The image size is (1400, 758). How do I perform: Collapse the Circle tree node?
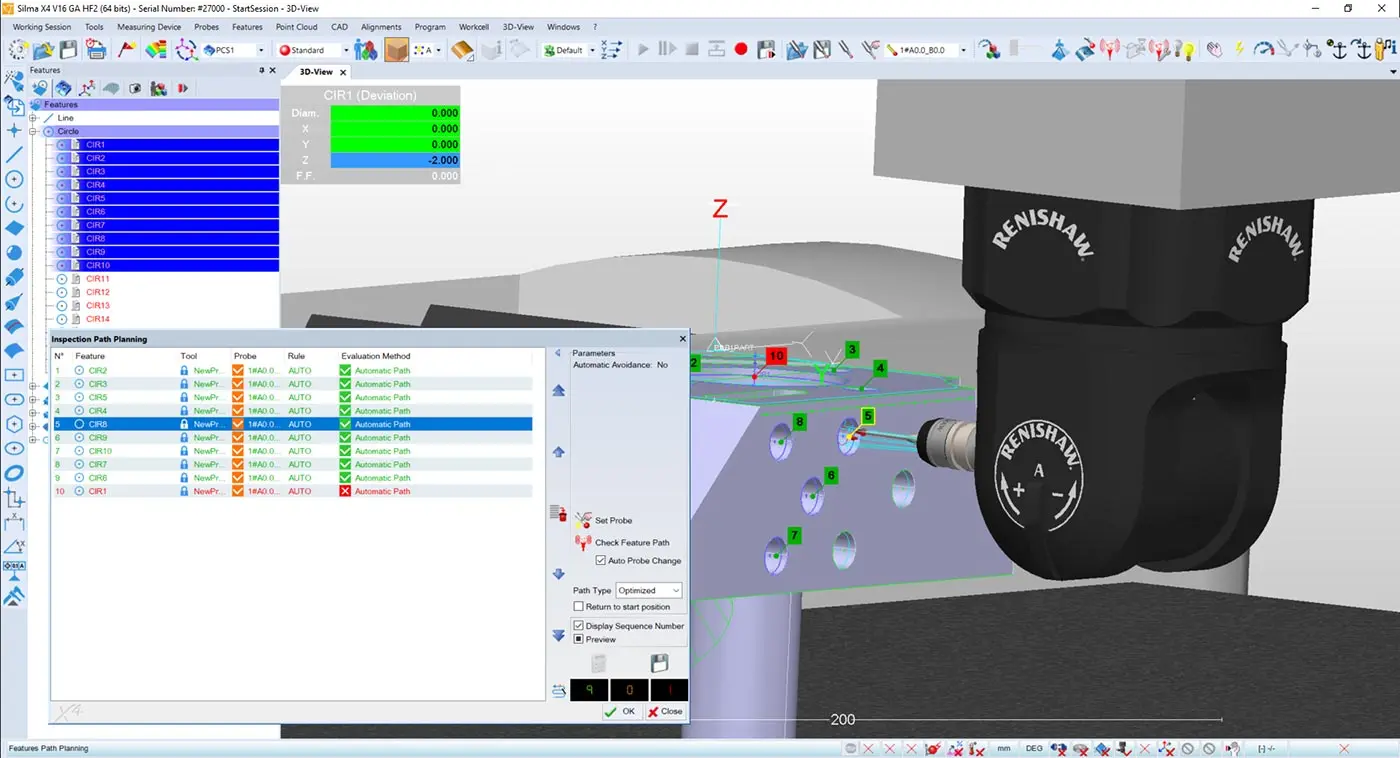34,132
